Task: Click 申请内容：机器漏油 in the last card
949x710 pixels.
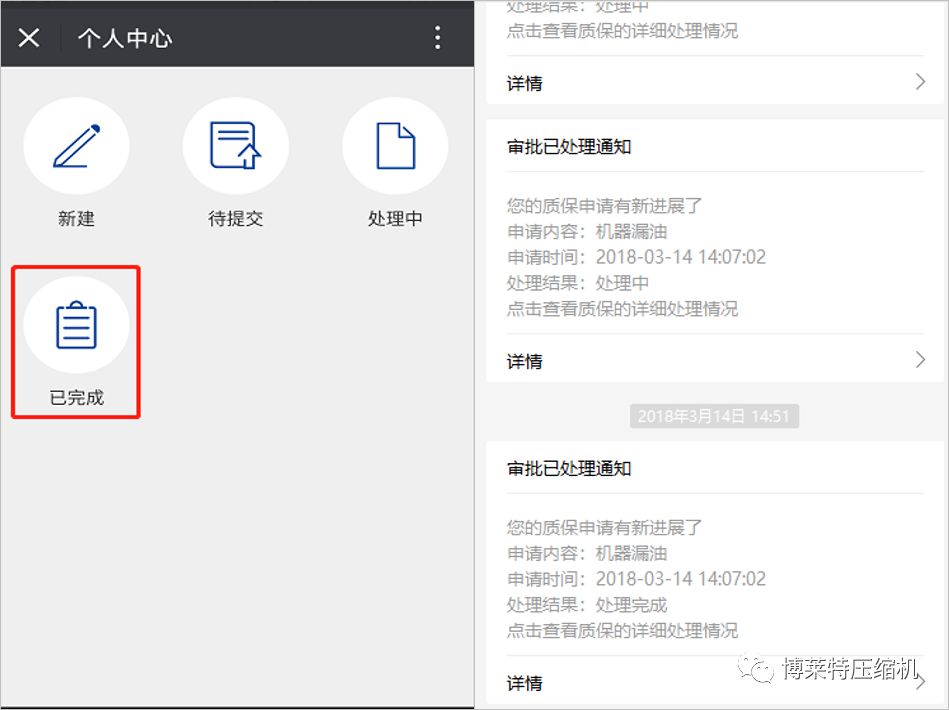Action: click(586, 553)
